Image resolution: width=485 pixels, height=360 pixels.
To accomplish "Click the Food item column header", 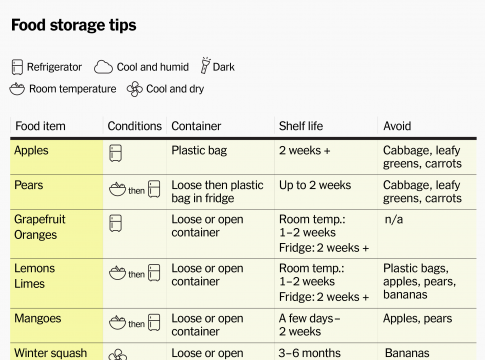I will click(40, 126).
